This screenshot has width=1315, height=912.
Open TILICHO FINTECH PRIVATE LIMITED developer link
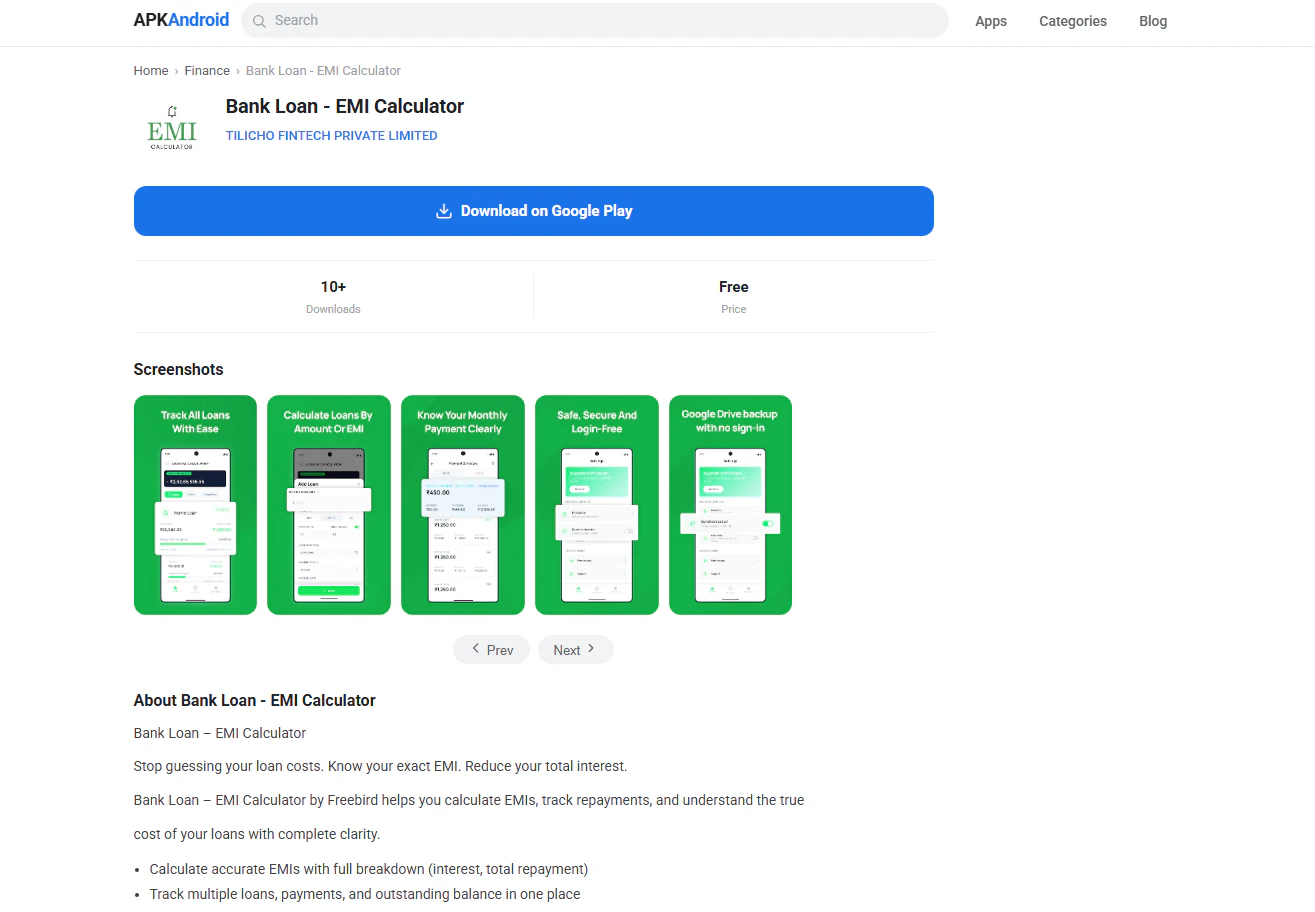[331, 136]
